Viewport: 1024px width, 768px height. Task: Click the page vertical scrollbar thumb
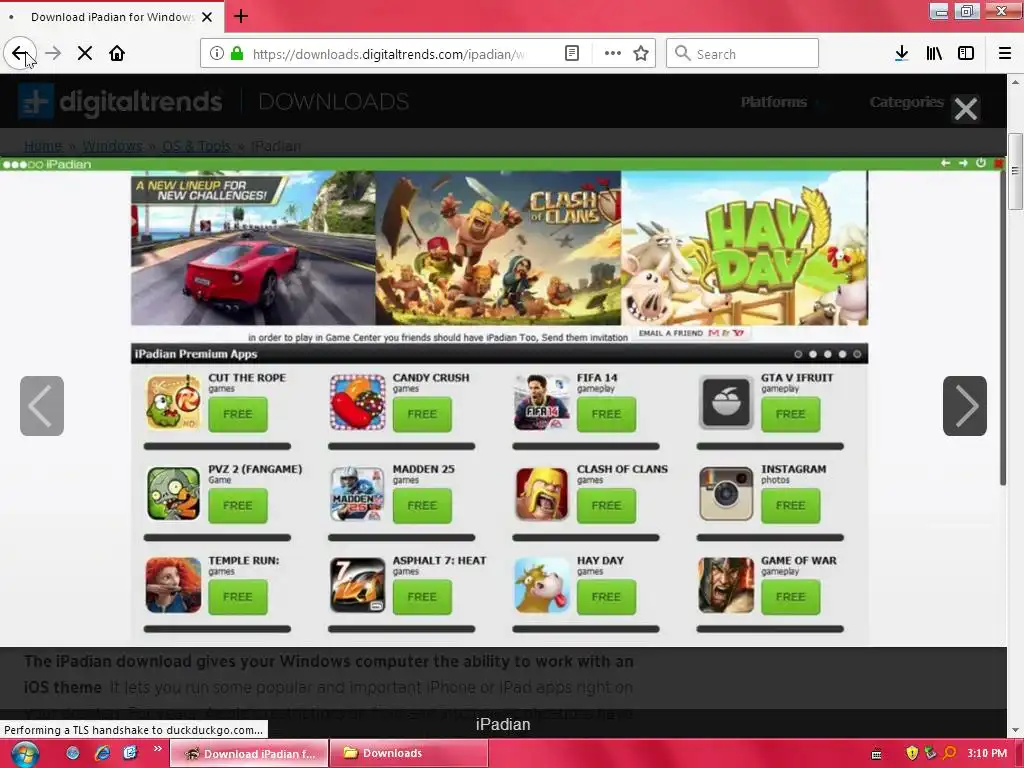(1015, 171)
